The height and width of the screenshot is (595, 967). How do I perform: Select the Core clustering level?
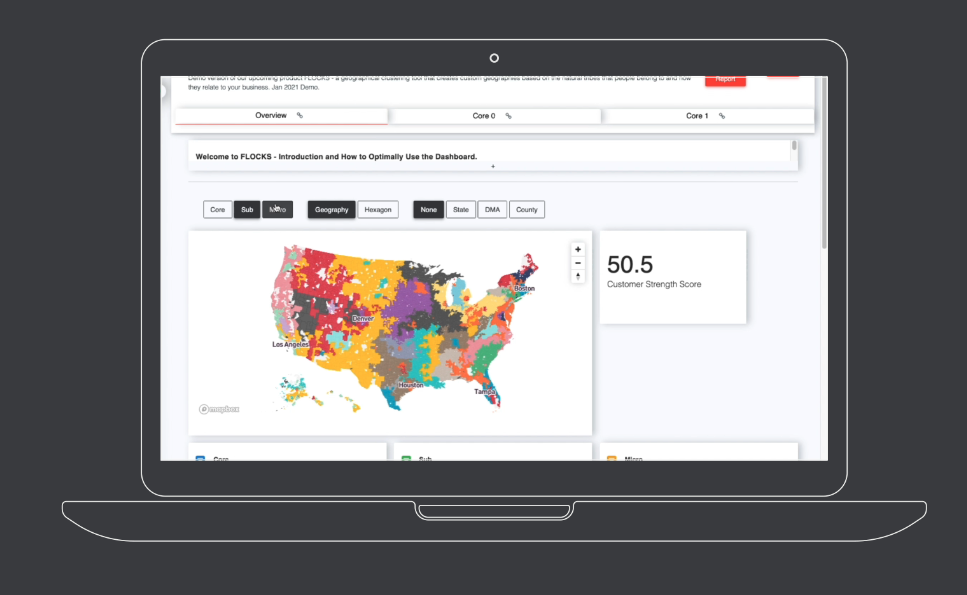(x=217, y=210)
